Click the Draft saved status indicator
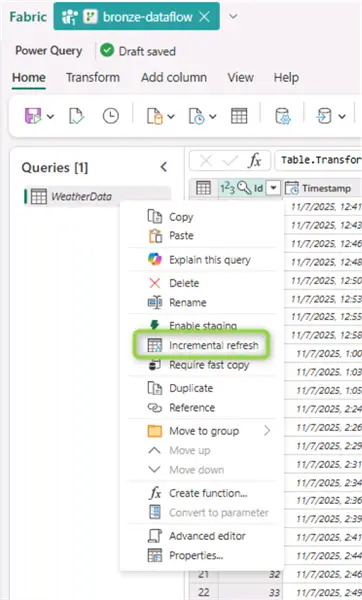 coord(138,51)
